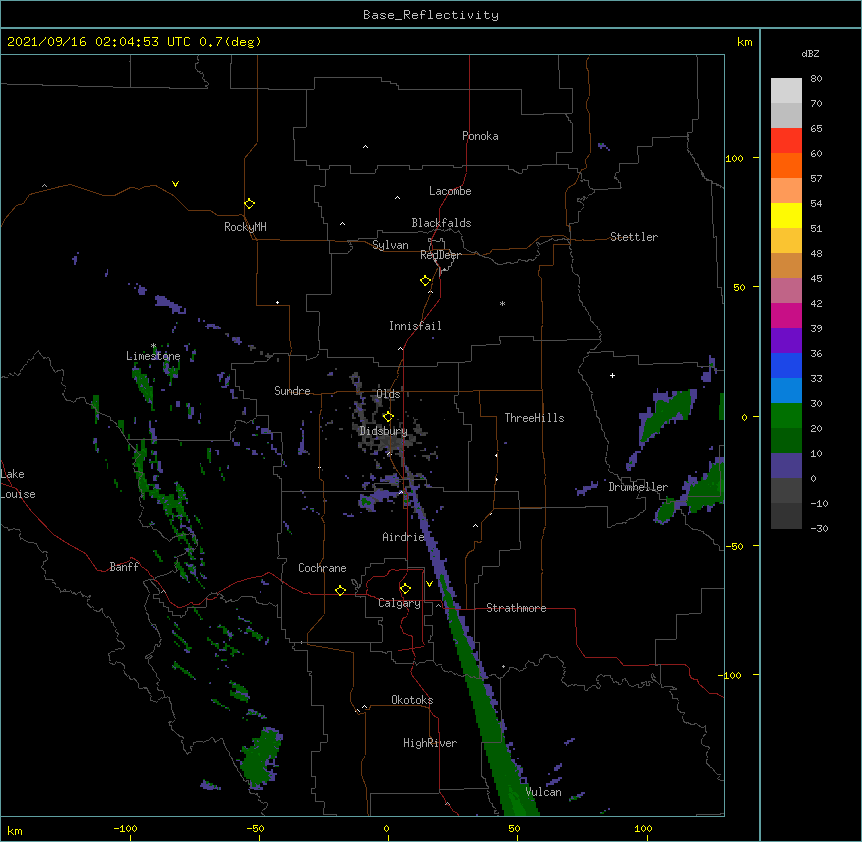
Task: Select the Calgary label
Action: [399, 603]
